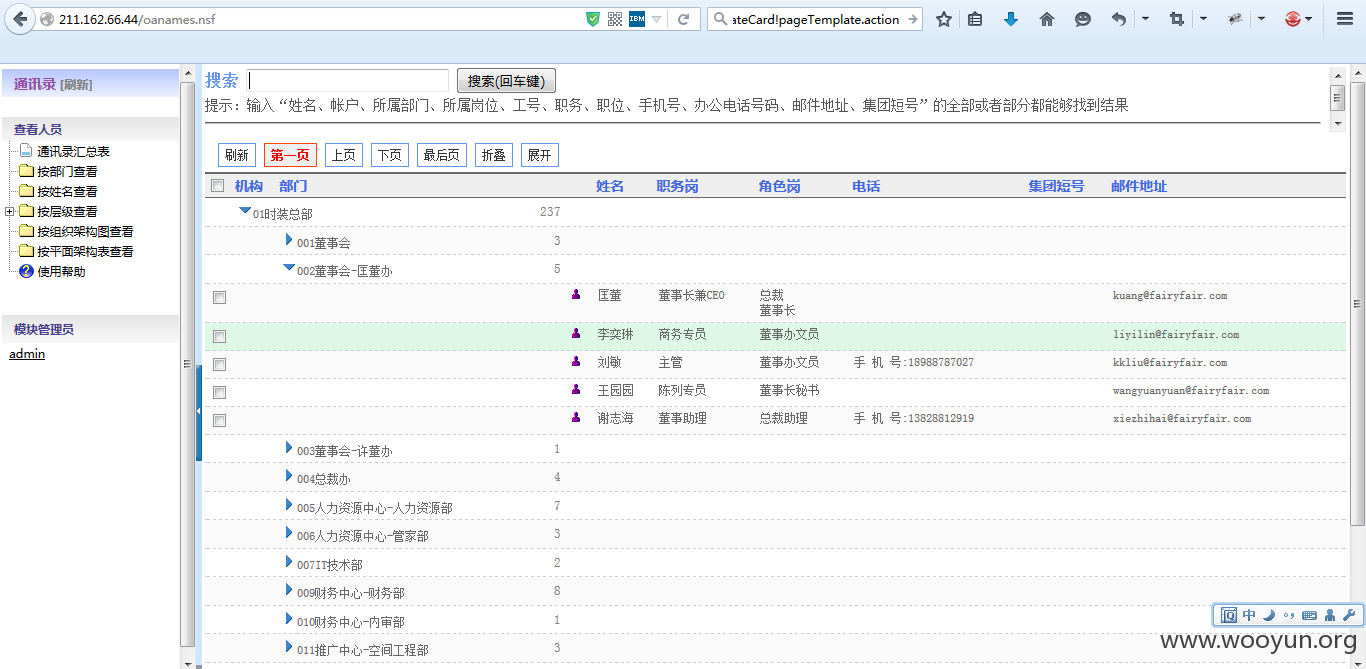Expand the 004总裁办 department
Image resolution: width=1366 pixels, height=669 pixels.
click(289, 476)
